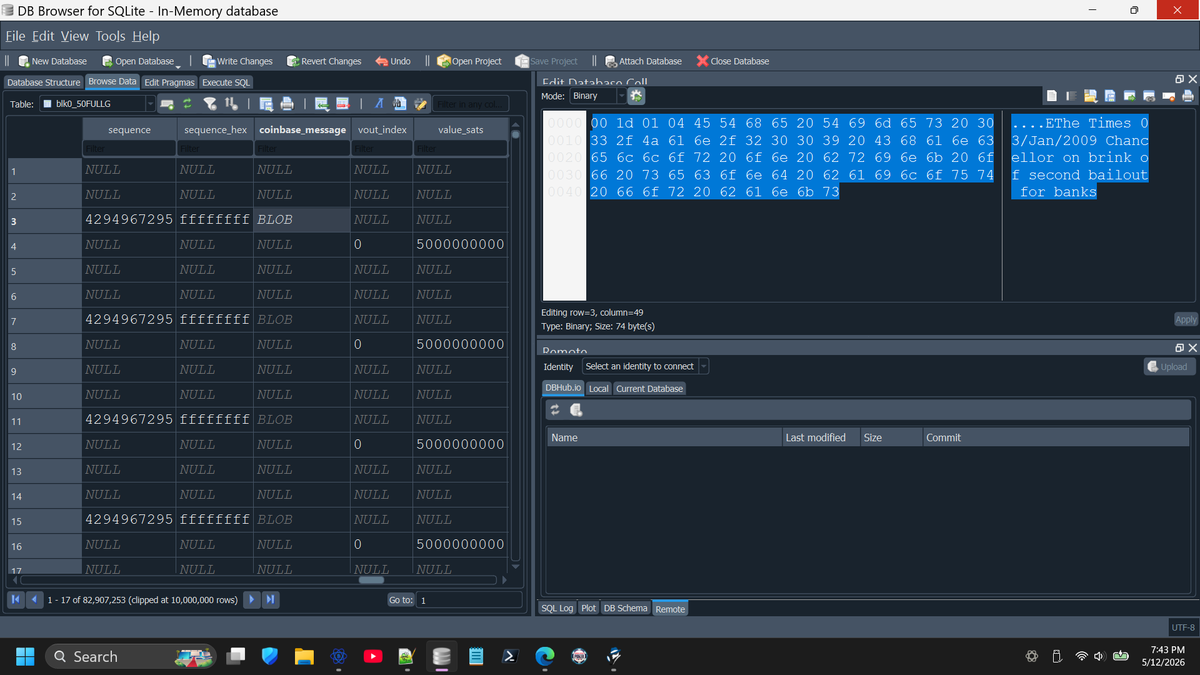The height and width of the screenshot is (675, 1200).
Task: Click the coinbase_message column header
Action: (302, 130)
